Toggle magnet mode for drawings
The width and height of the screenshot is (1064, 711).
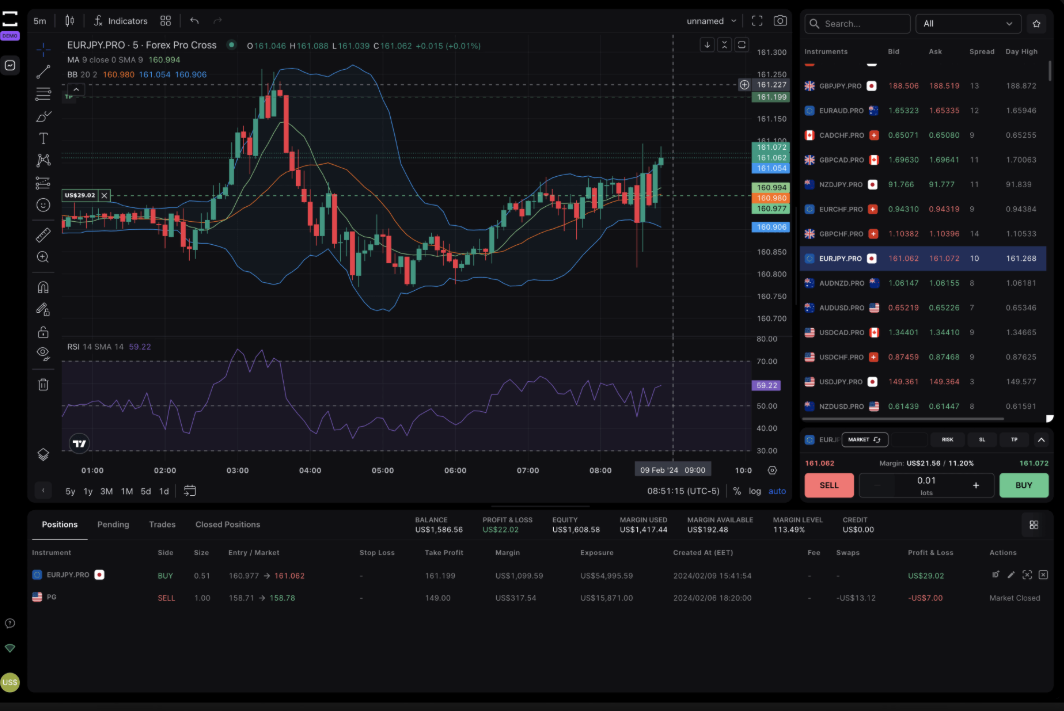43,287
